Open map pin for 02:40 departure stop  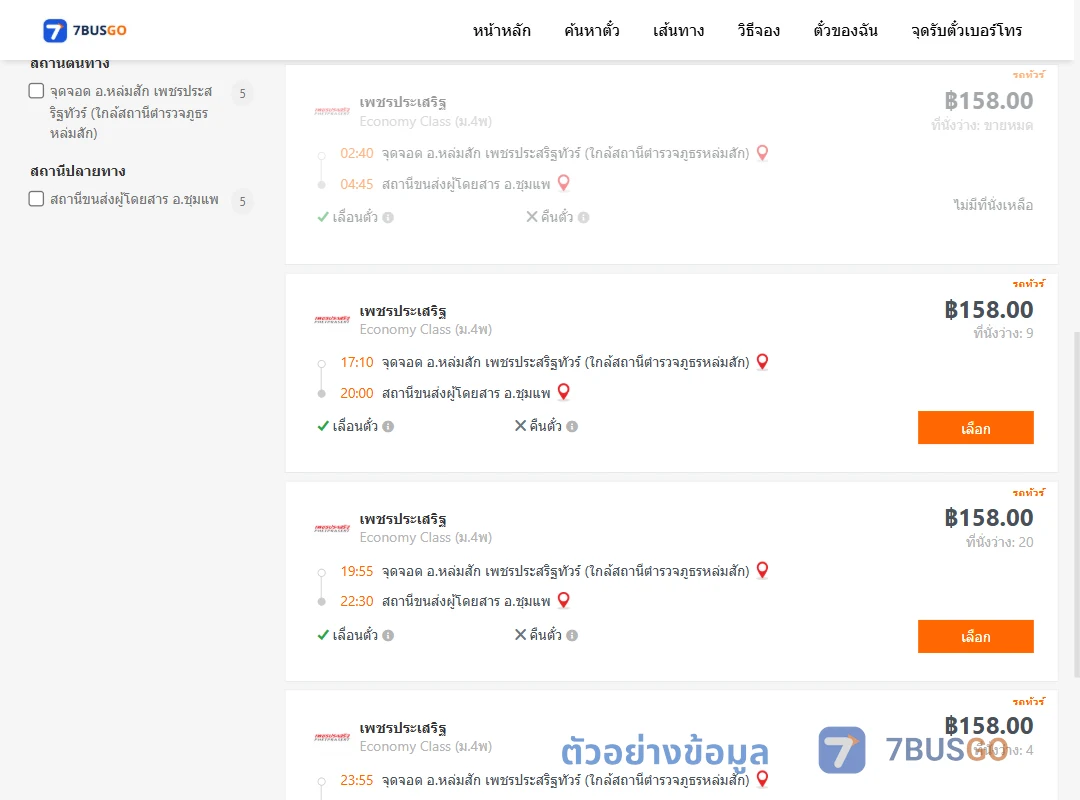coord(762,153)
